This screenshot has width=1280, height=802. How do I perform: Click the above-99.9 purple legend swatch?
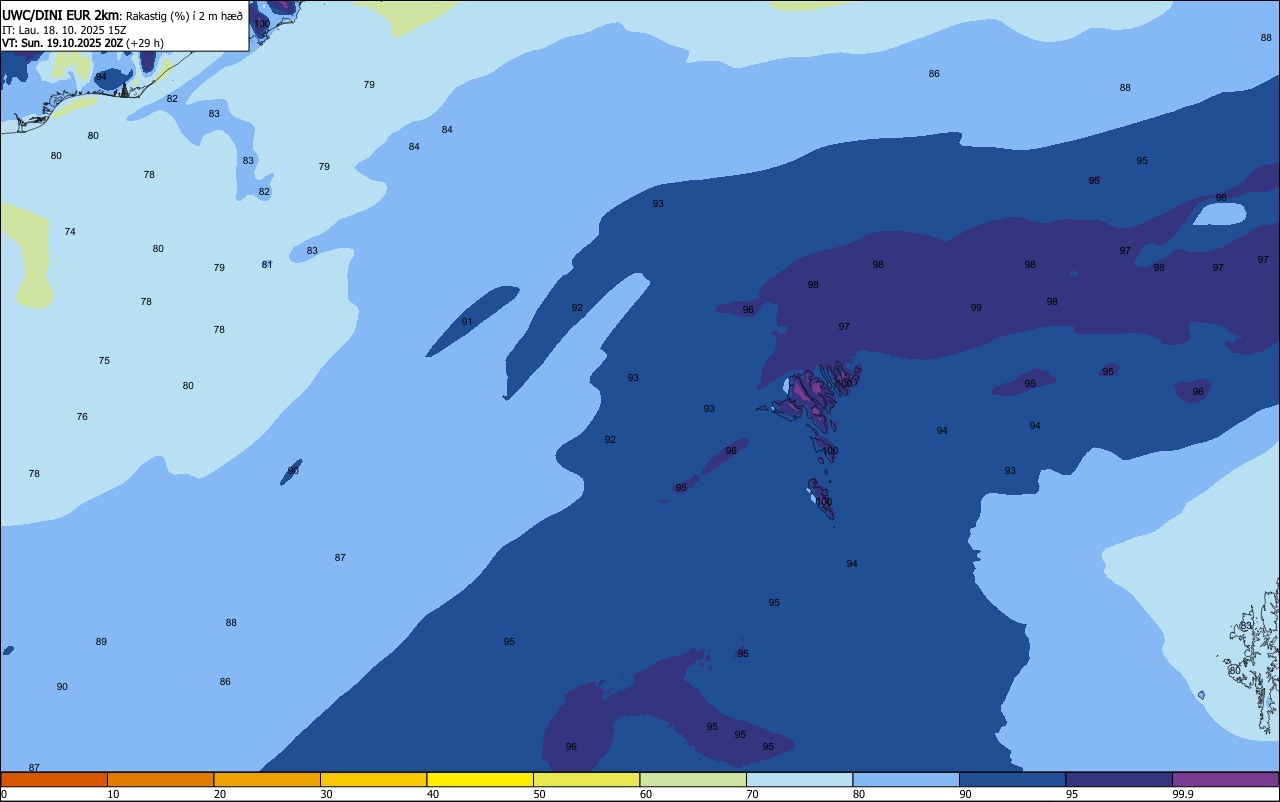click(1225, 779)
